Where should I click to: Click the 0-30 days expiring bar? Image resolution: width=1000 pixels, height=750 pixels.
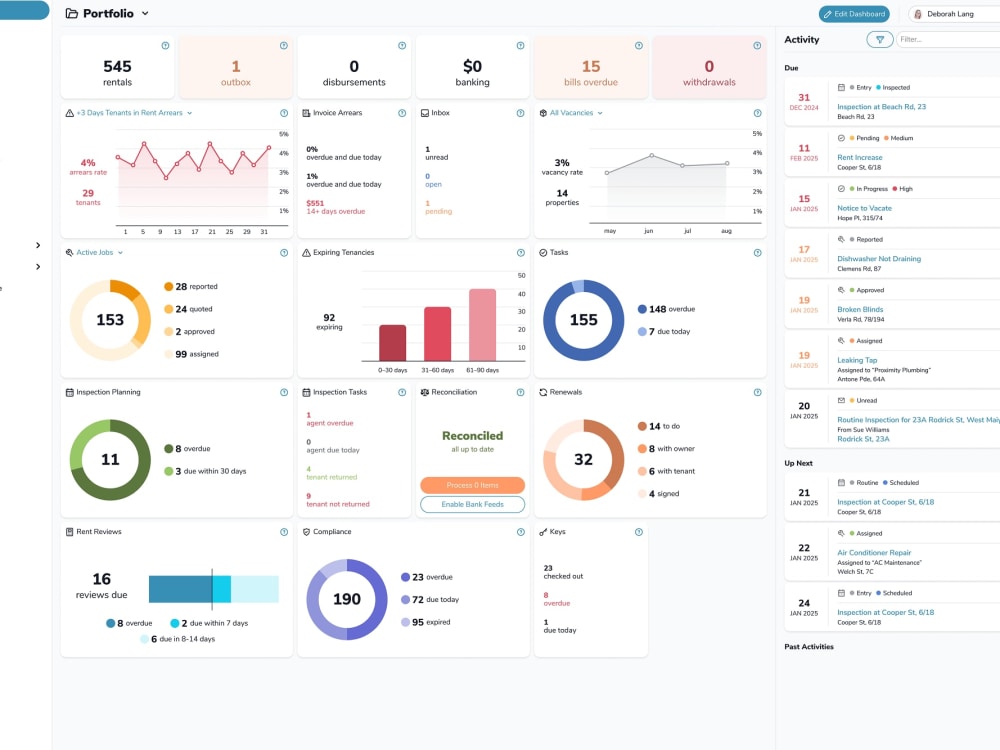click(x=392, y=343)
